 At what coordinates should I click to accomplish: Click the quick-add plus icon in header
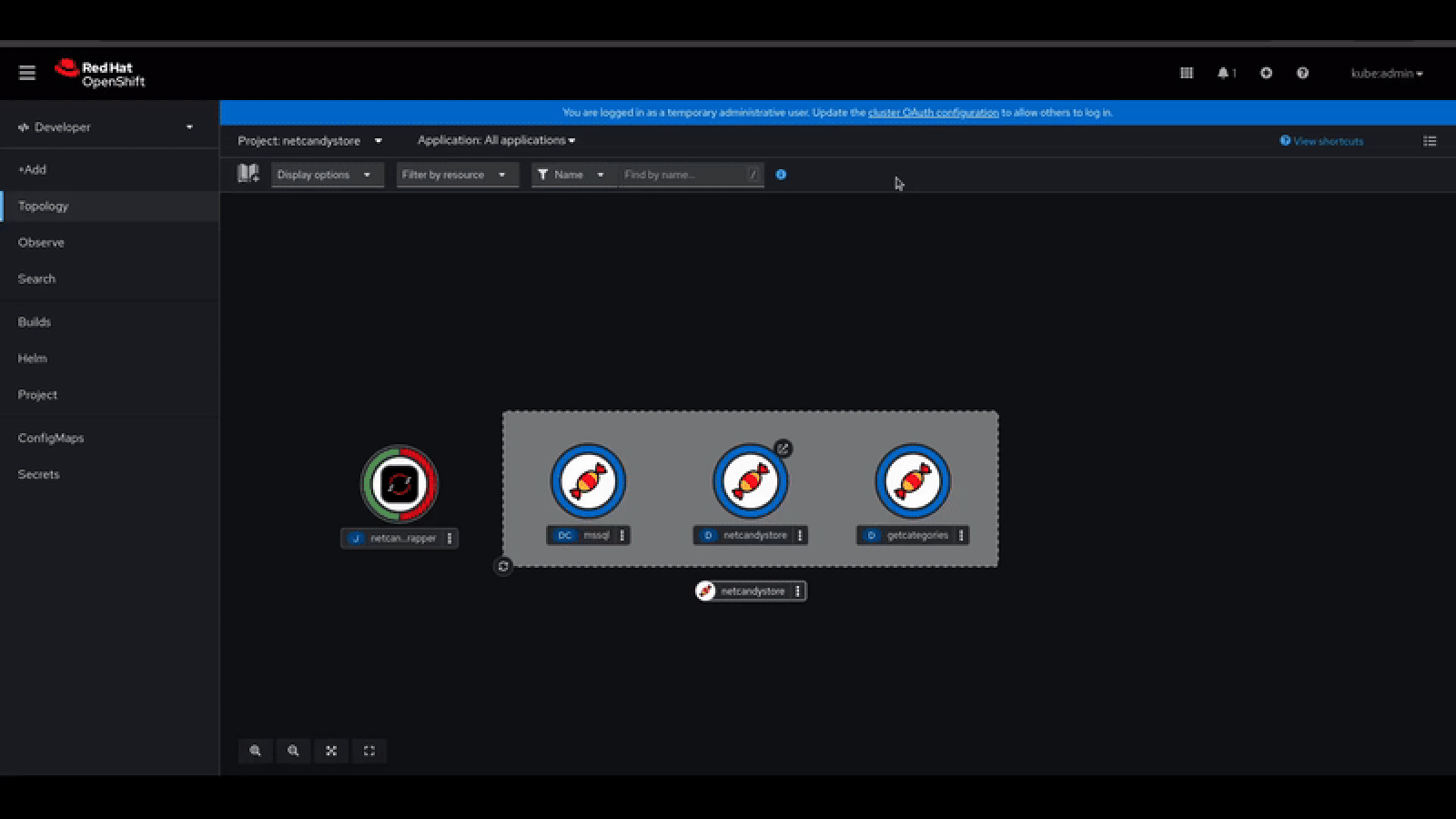point(1266,73)
